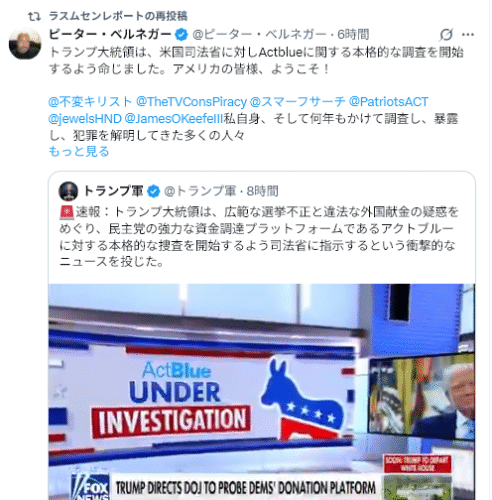The height and width of the screenshot is (500, 492).
Task: Click the ラスムセンレポートの再投稿 repost label
Action: pos(118,16)
